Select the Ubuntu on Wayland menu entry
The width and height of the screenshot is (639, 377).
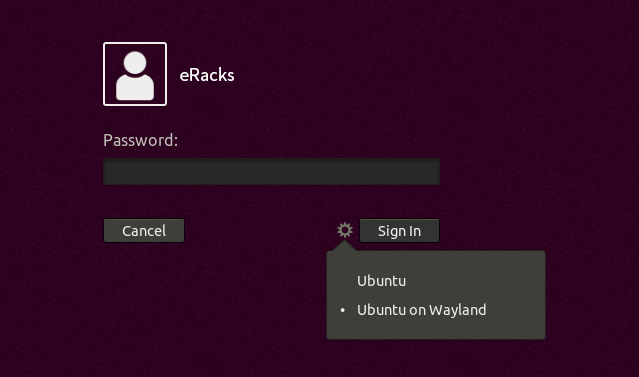click(421, 310)
